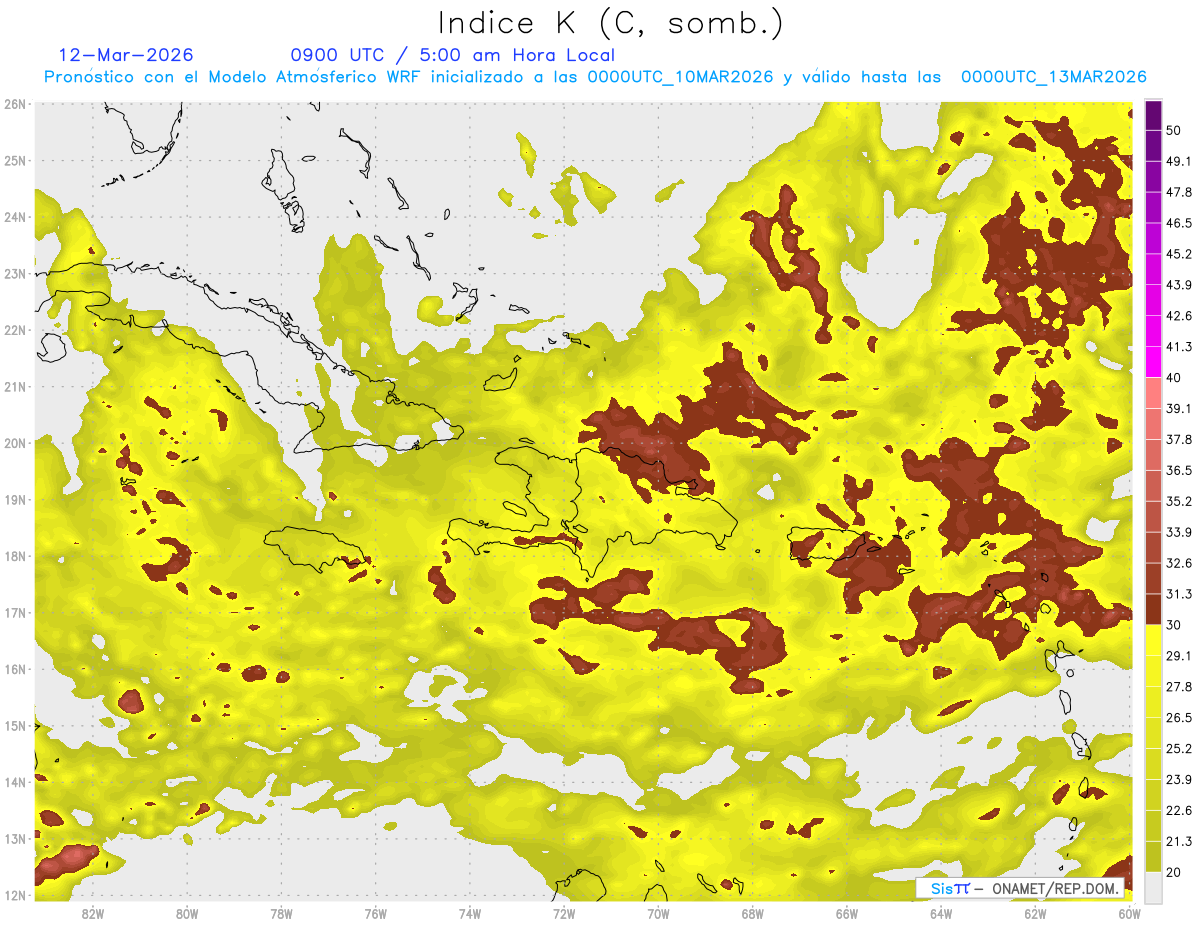Click the colorbar value '33.9'
This screenshot has width=1200, height=927.
[1179, 532]
